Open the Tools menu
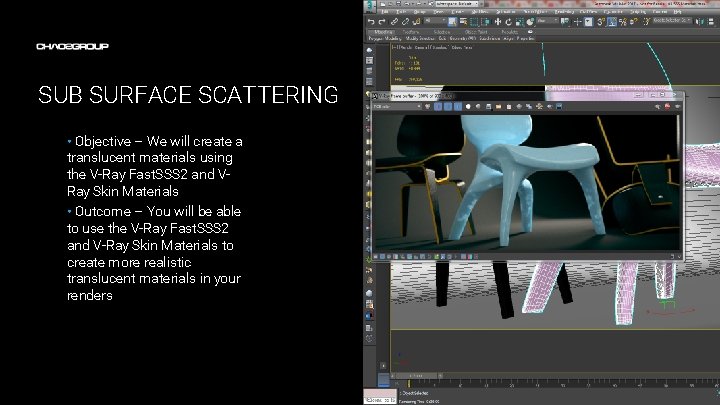Viewport: 720px width, 405px height. [401, 12]
